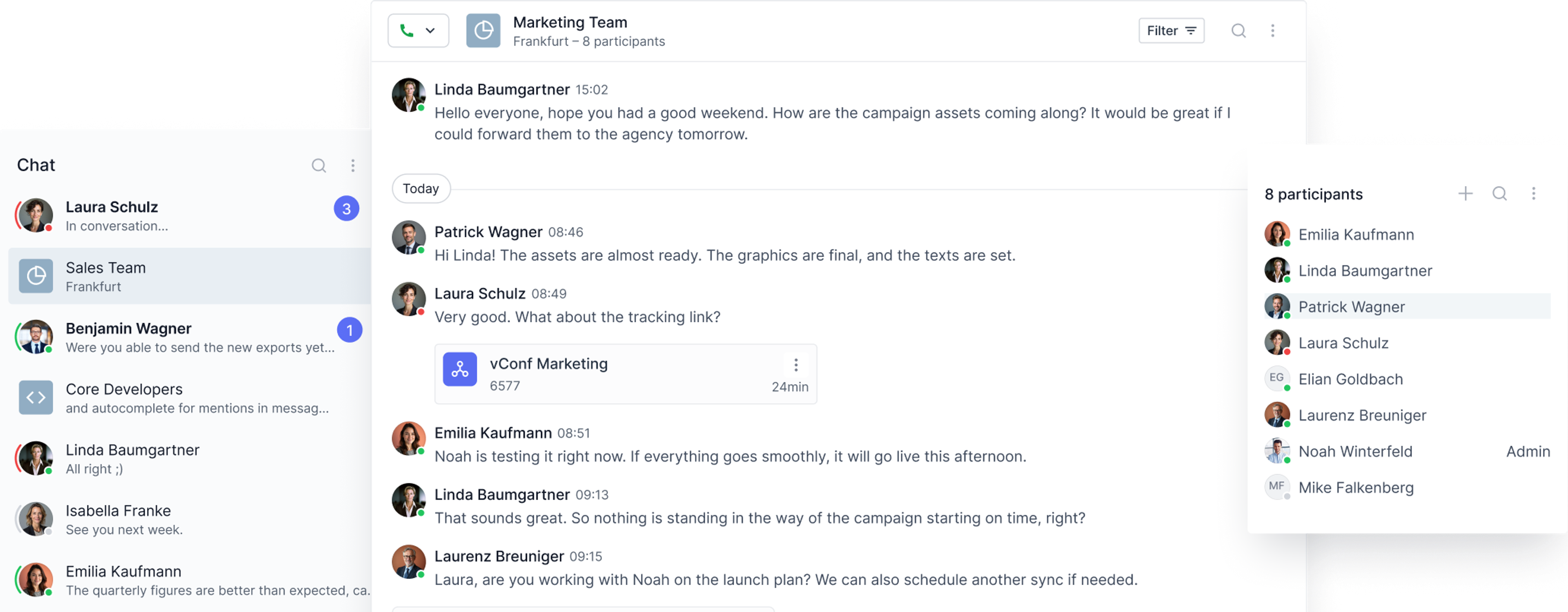1568x612 pixels.
Task: Open Benjamin Wagner's conversation
Action: [x=183, y=337]
